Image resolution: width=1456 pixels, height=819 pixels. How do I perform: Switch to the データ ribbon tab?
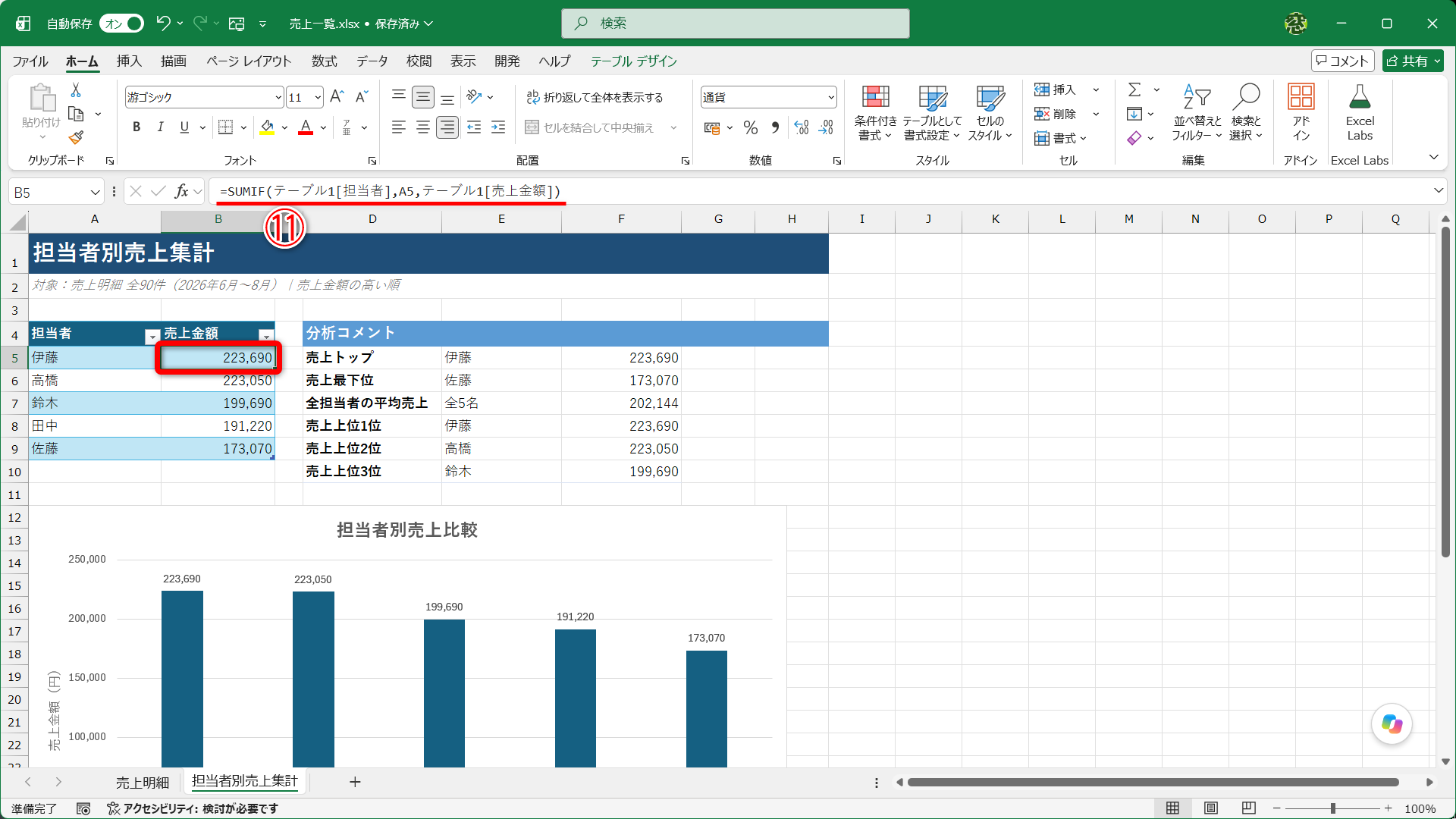click(x=372, y=61)
